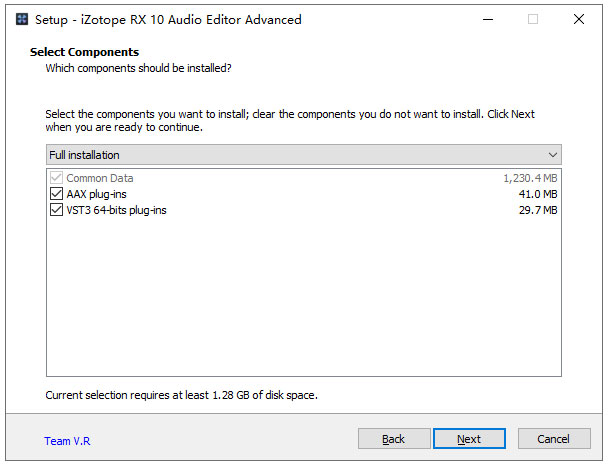Minimize the Setup window
Viewport: 608px width, 465px height.
pyautogui.click(x=488, y=19)
